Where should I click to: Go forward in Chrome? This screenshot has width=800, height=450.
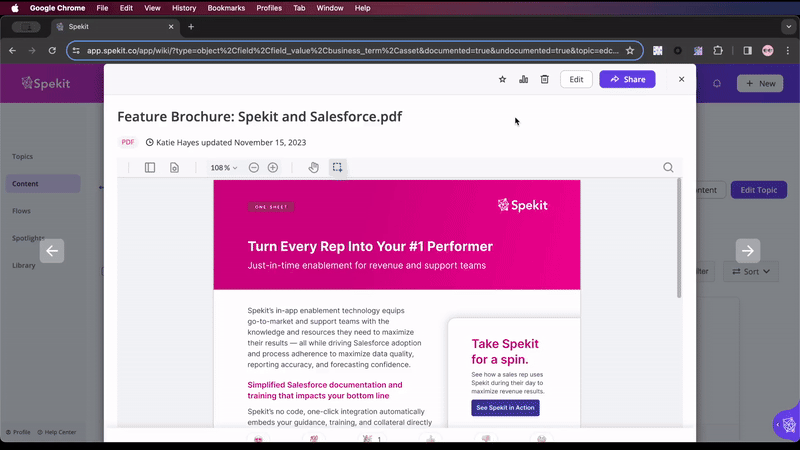point(32,51)
